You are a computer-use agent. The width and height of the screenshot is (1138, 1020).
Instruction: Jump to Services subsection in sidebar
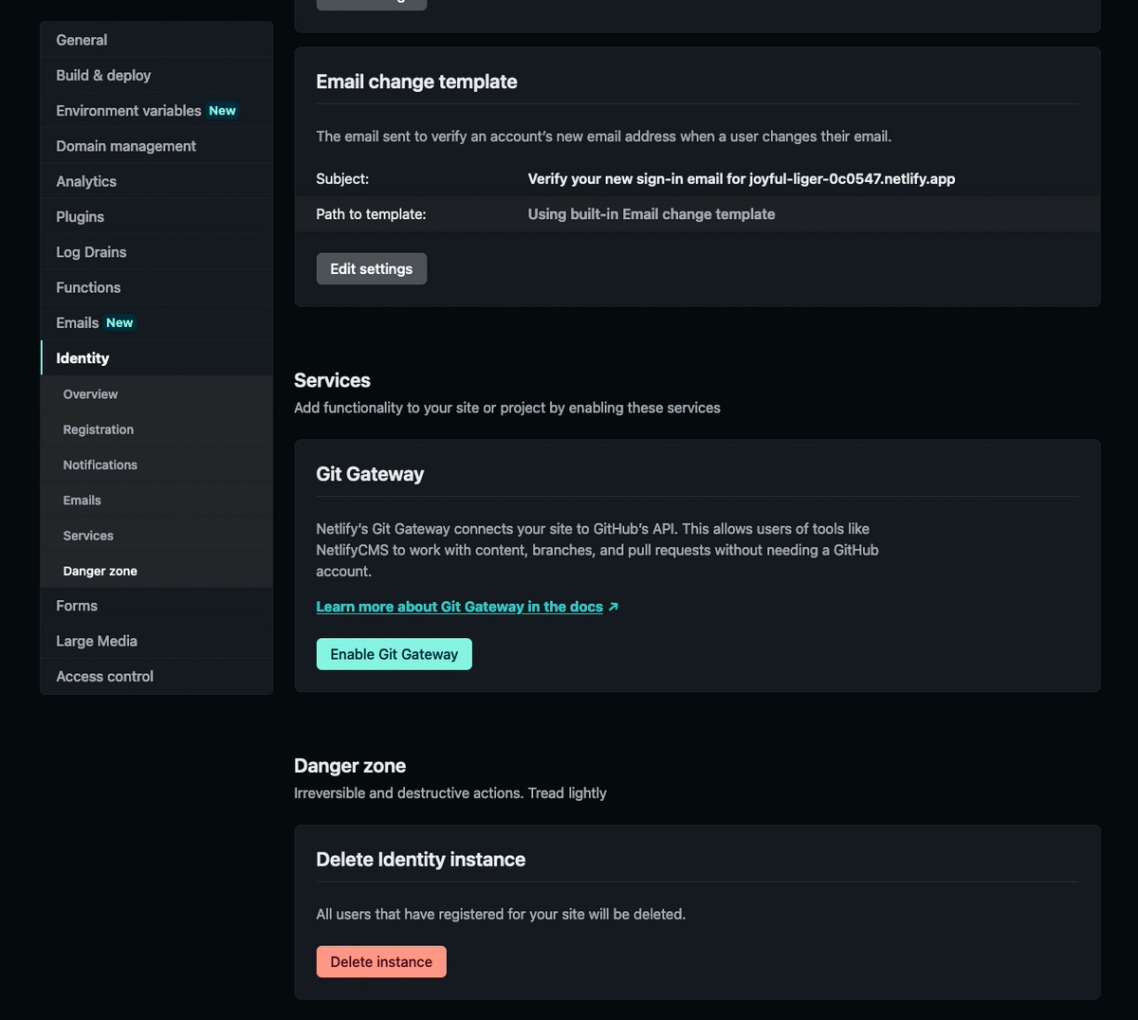click(156, 536)
